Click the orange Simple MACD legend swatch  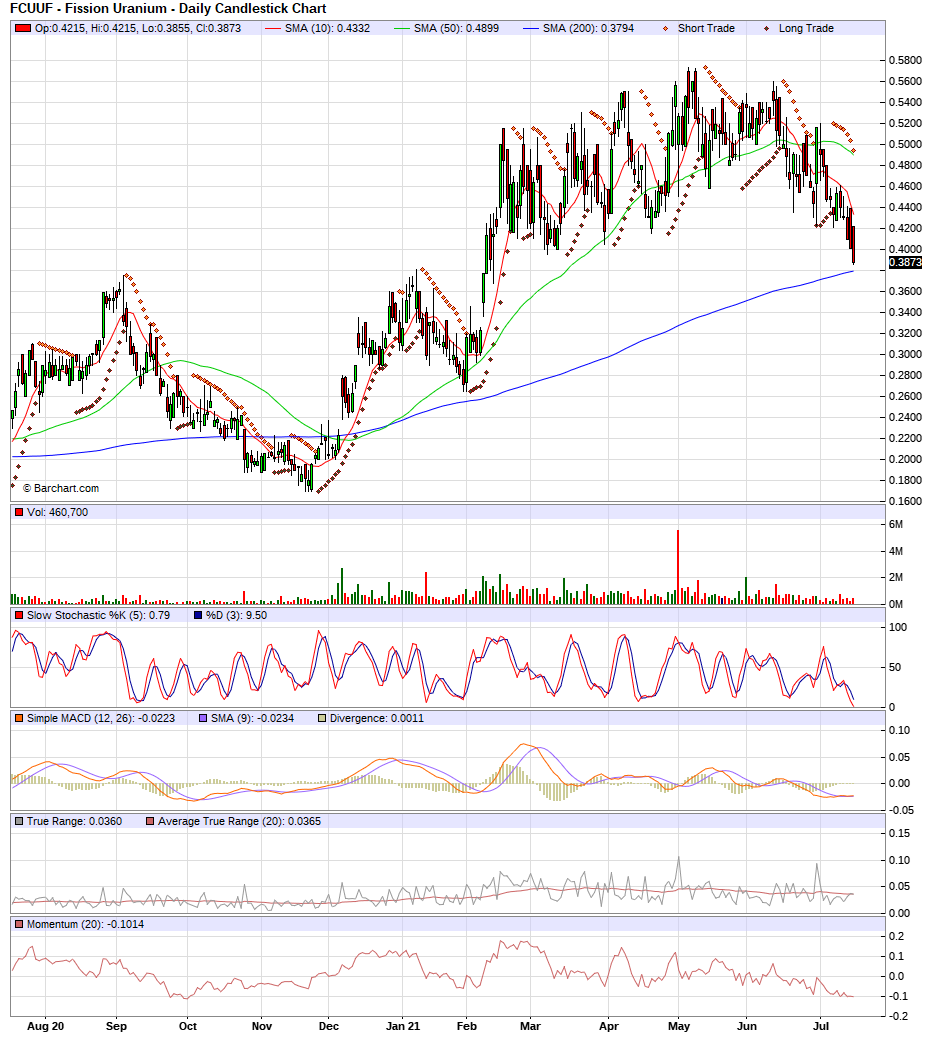point(19,719)
